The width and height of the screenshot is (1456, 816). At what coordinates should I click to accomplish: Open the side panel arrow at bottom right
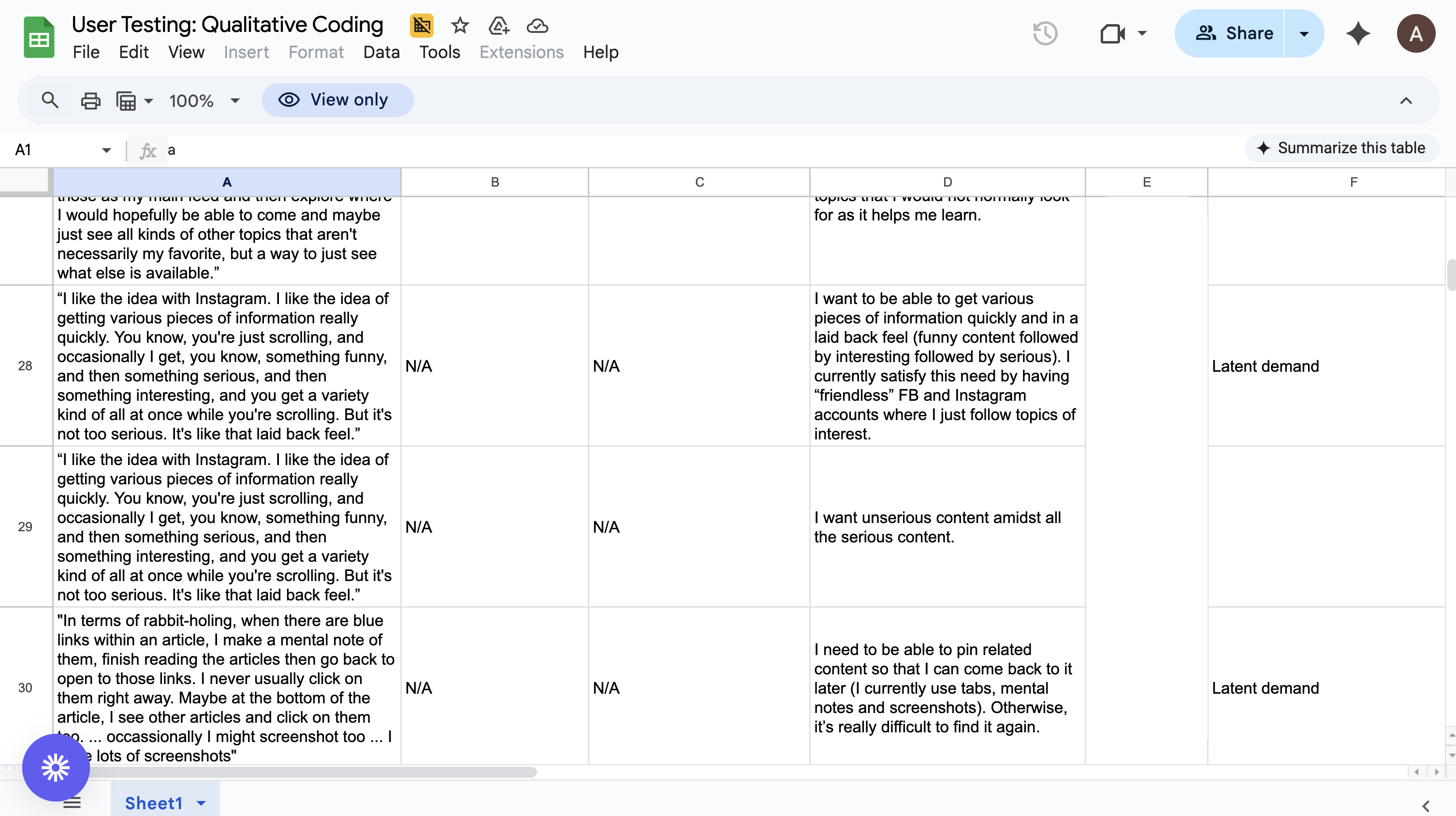tap(1426, 806)
